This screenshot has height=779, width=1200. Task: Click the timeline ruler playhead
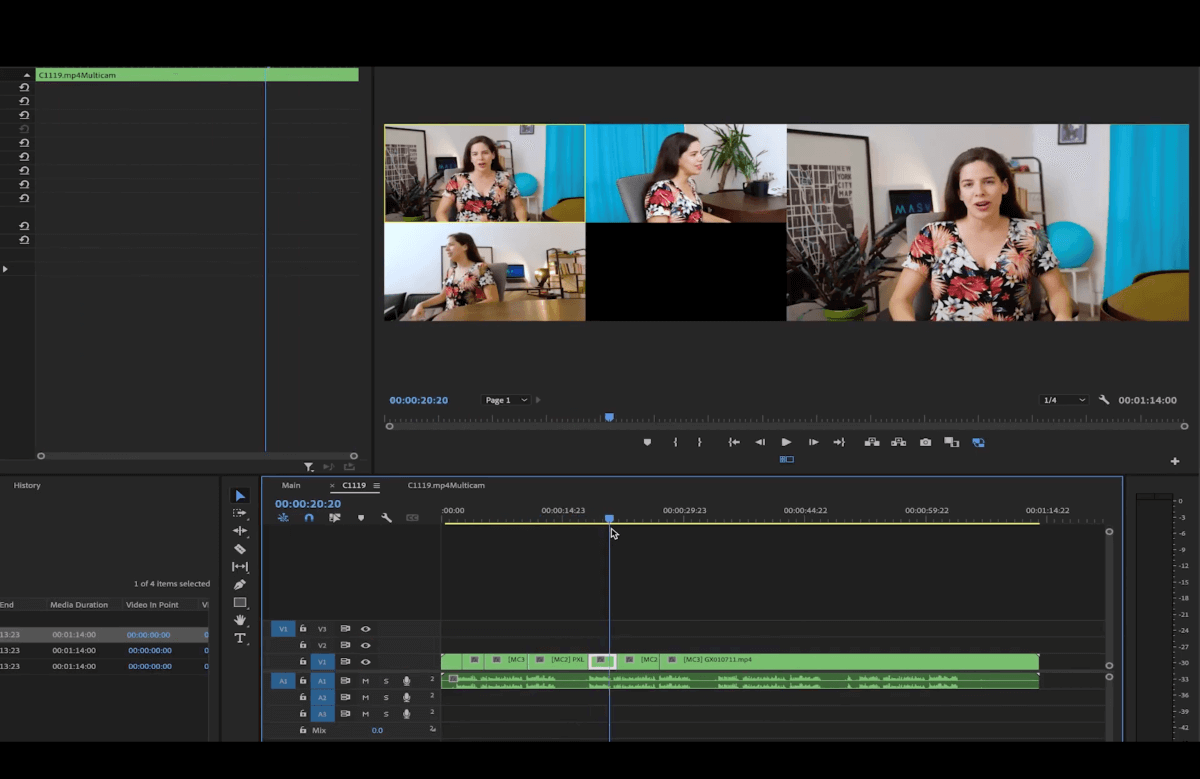point(609,518)
